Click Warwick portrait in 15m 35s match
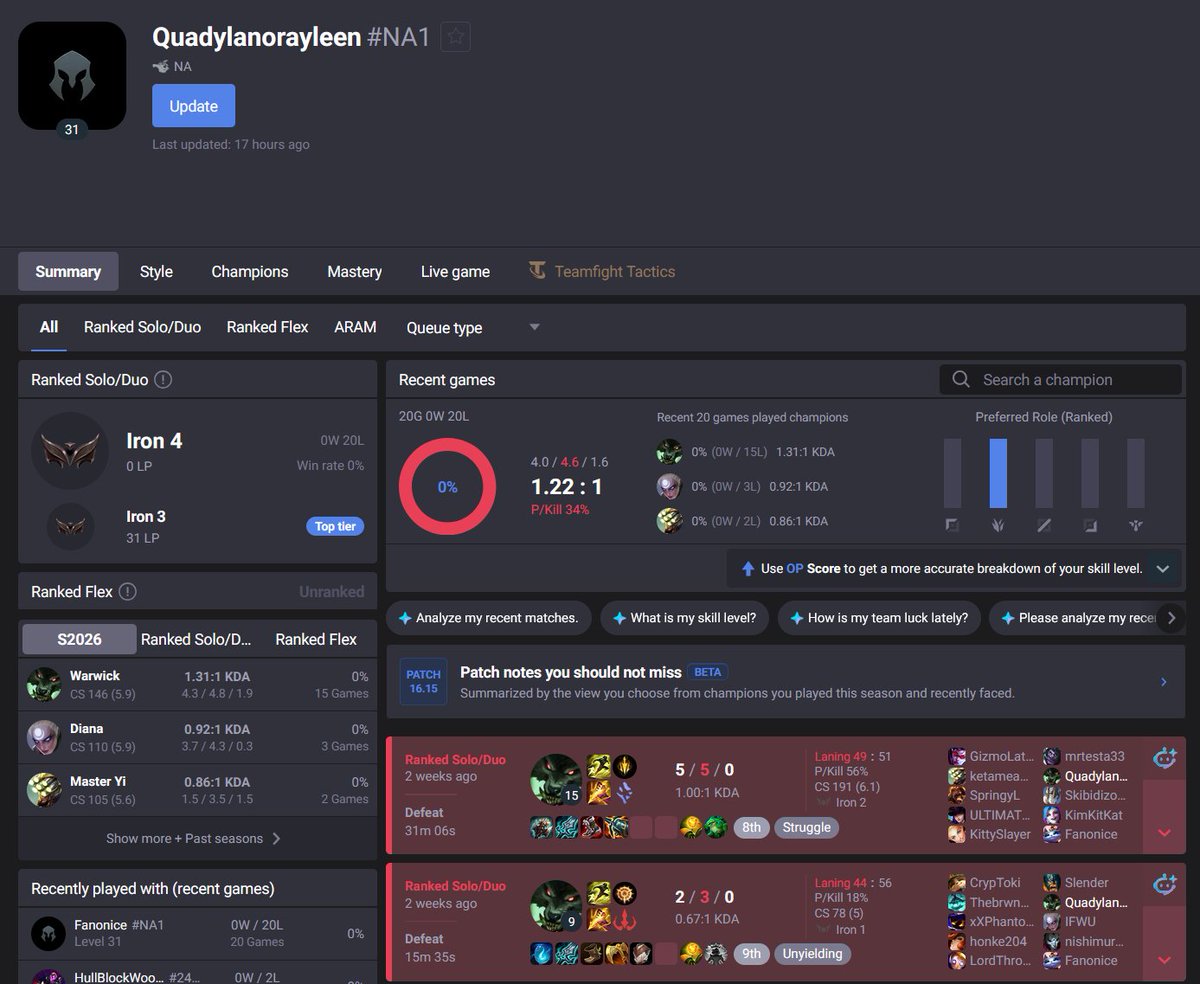1200x984 pixels. [556, 907]
